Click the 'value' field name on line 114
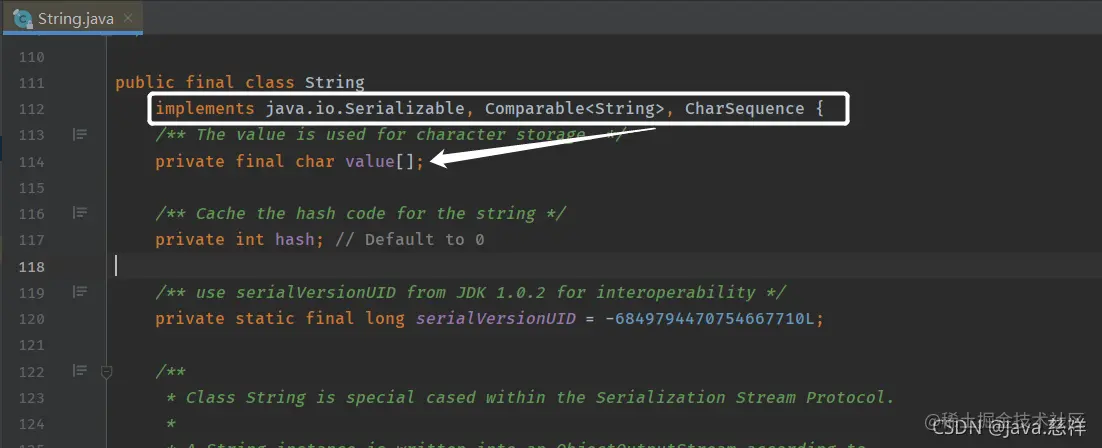This screenshot has width=1102, height=448. [370, 162]
